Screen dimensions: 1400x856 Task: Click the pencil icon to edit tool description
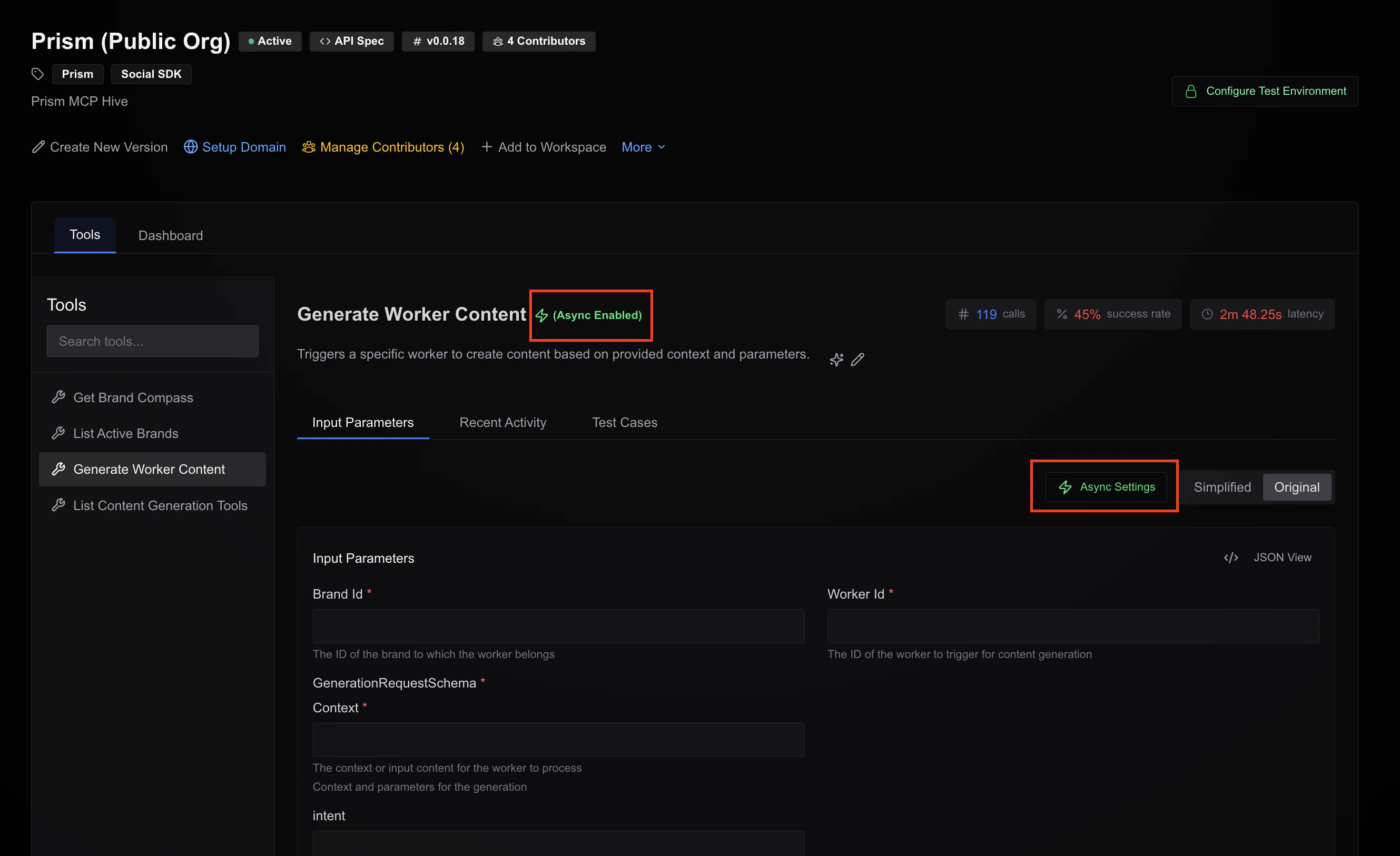pyautogui.click(x=857, y=360)
